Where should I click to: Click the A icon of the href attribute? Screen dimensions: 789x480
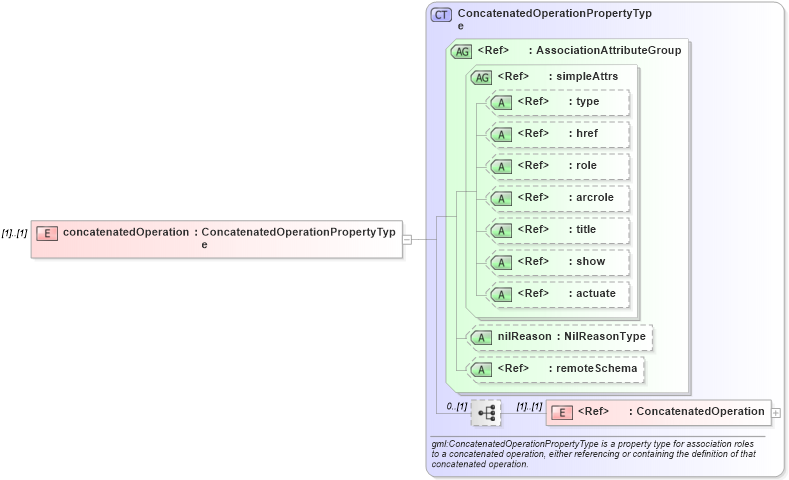point(501,135)
